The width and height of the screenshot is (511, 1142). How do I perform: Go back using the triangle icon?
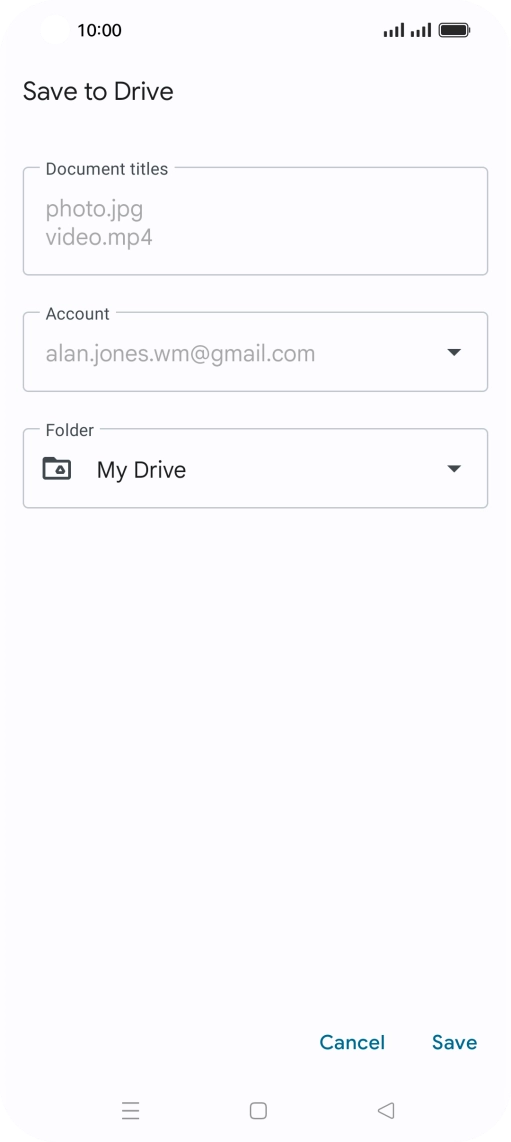click(x=386, y=1111)
